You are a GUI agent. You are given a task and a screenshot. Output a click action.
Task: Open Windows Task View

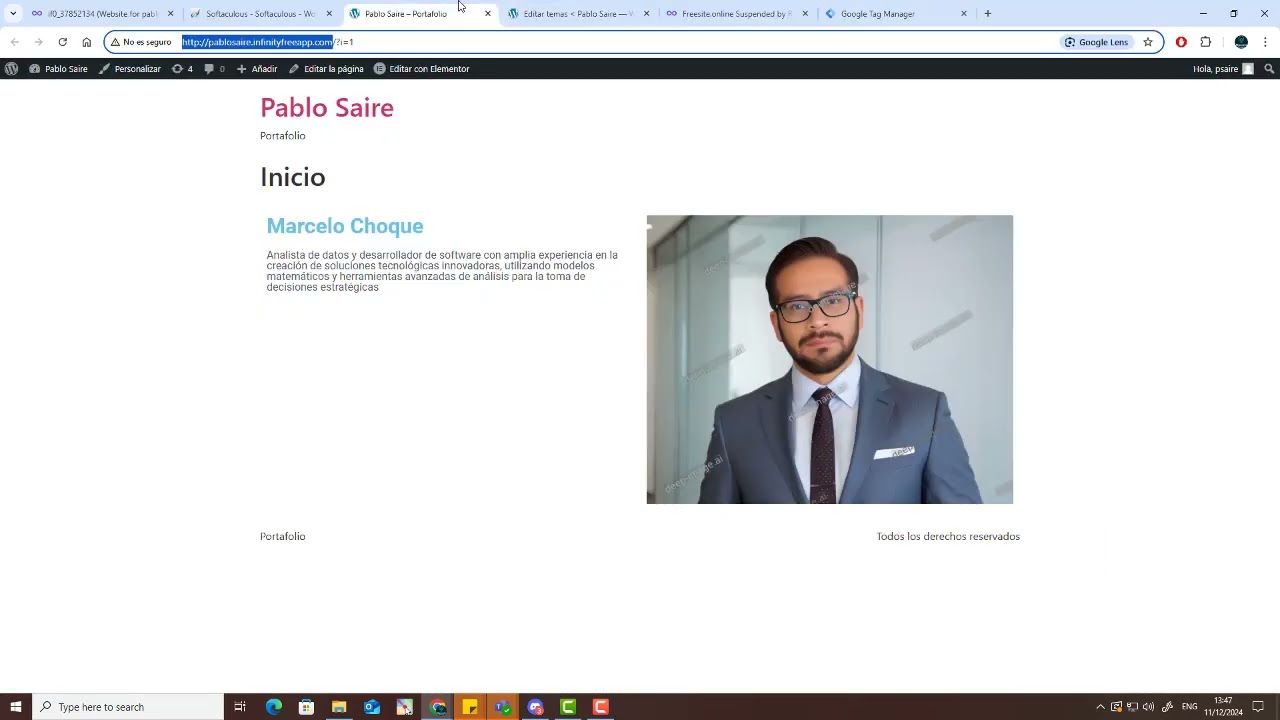[240, 707]
